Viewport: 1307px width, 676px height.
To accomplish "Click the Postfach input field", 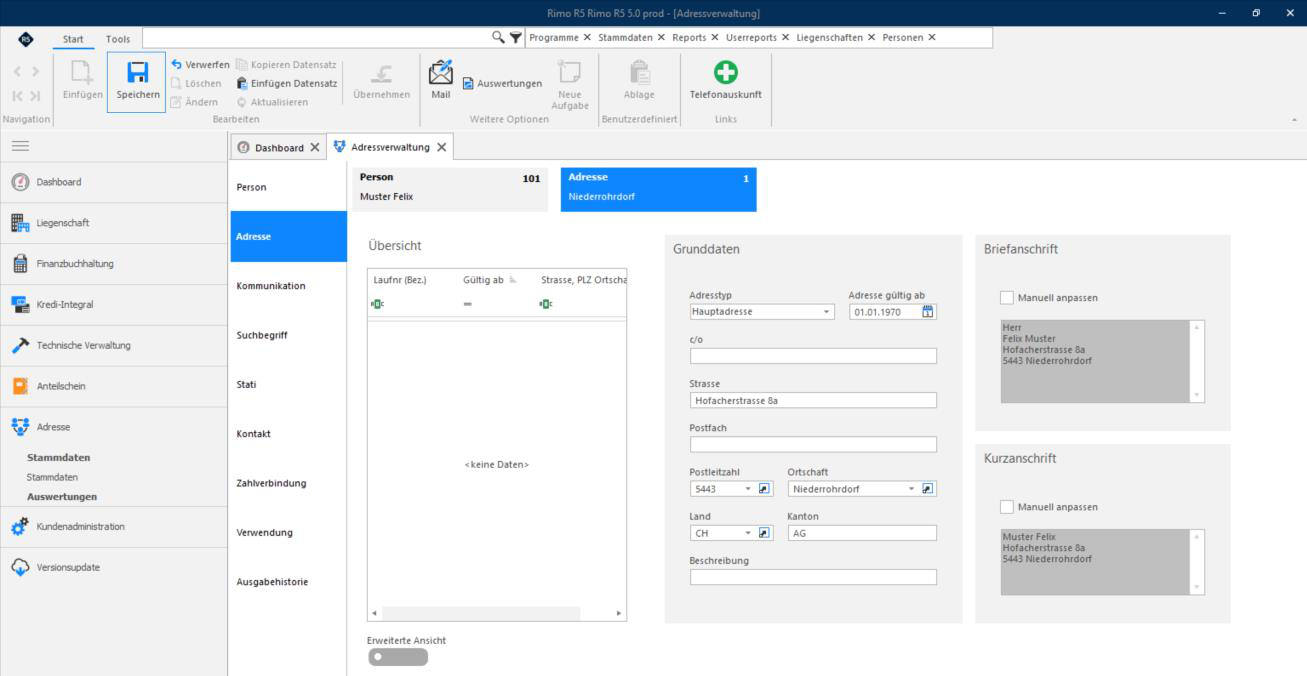I will (813, 444).
